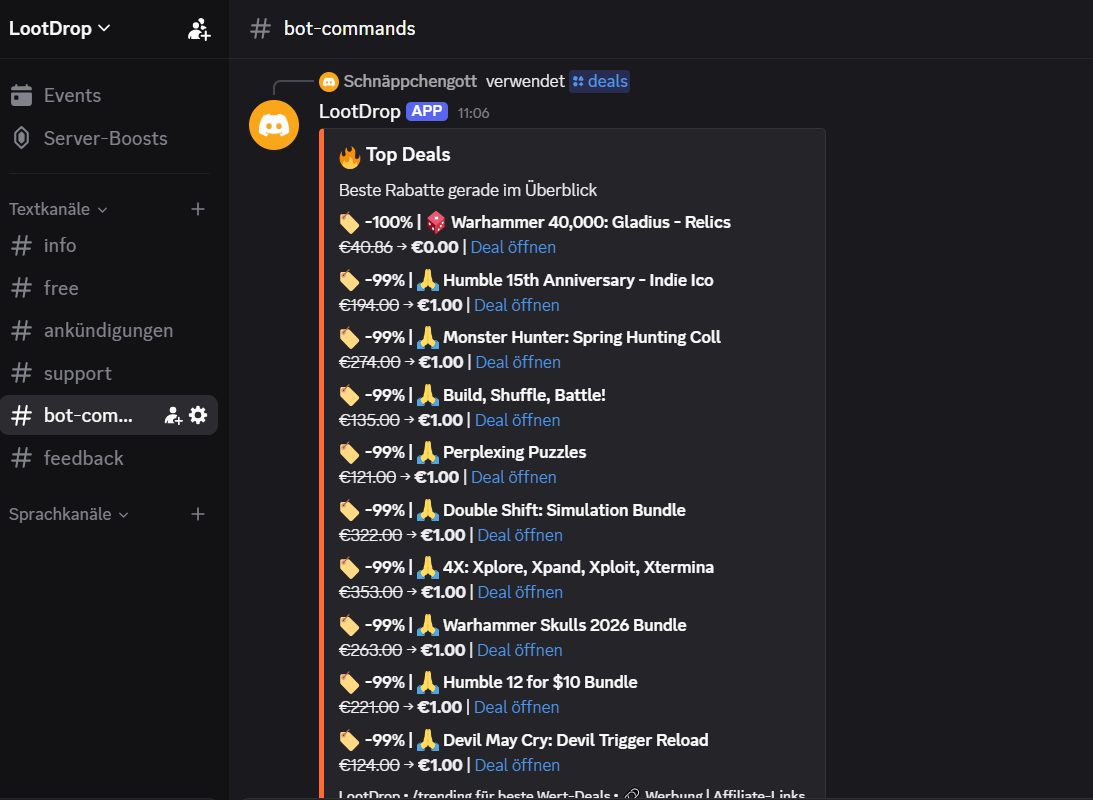Open the support text channel
This screenshot has height=800, width=1093.
(108, 373)
